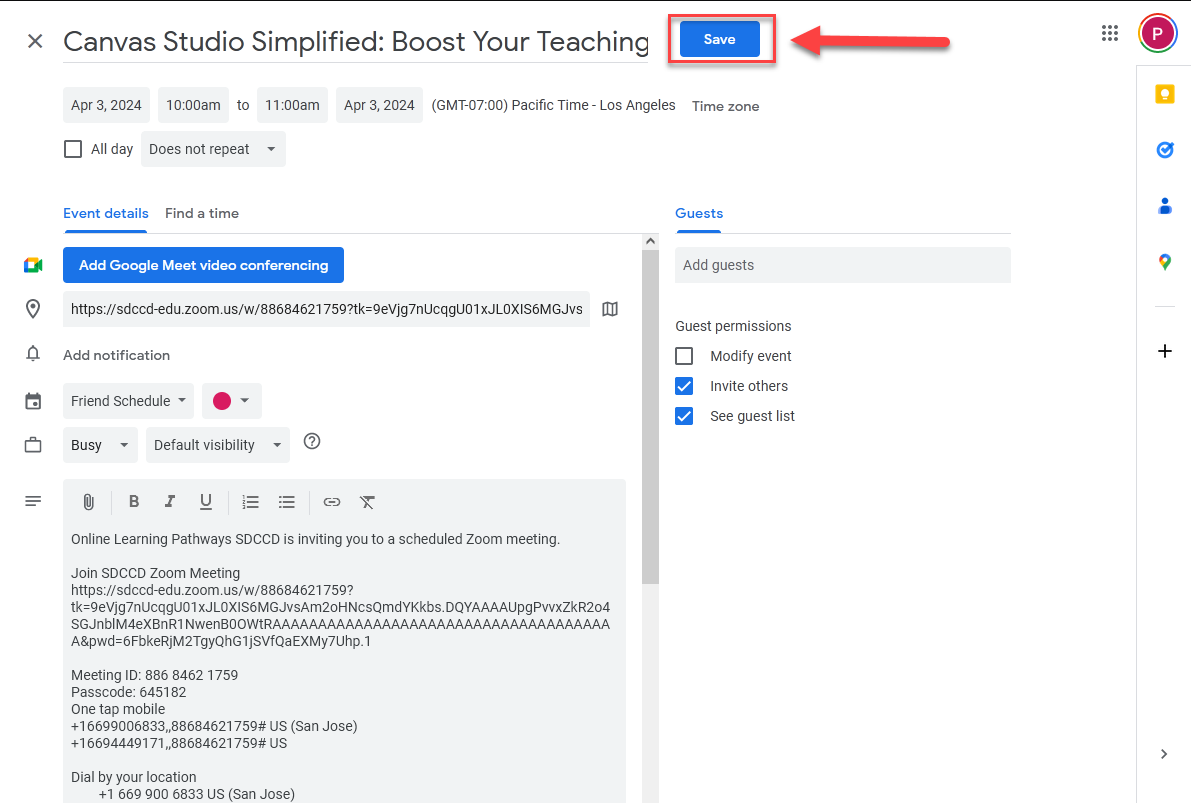Enable the All day checkbox
The height and width of the screenshot is (803, 1191).
(x=73, y=149)
